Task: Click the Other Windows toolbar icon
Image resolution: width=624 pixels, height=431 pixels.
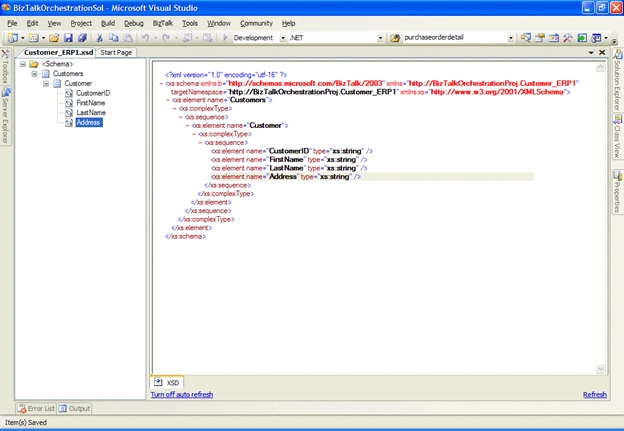Action: click(x=596, y=38)
